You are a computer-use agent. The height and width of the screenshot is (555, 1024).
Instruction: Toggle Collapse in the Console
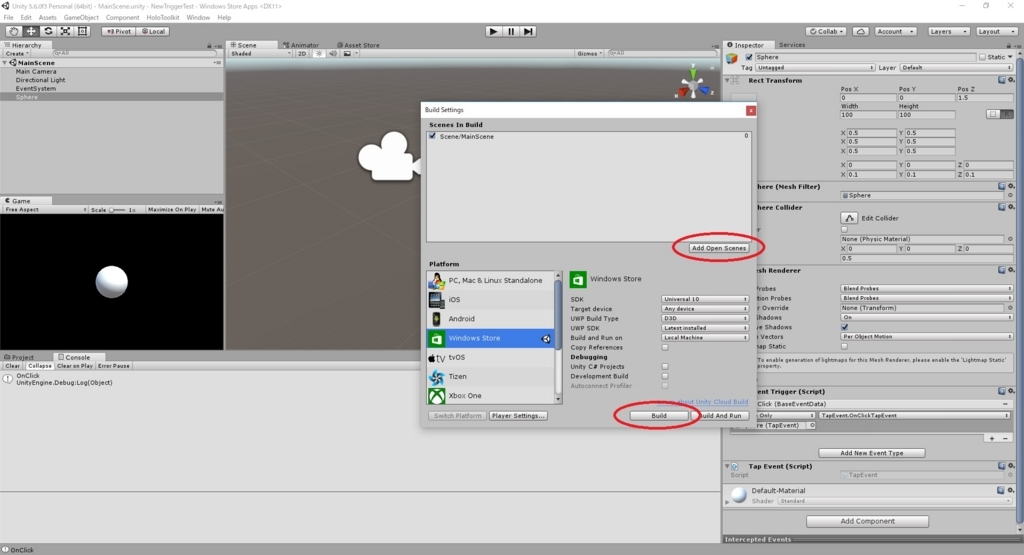click(39, 366)
